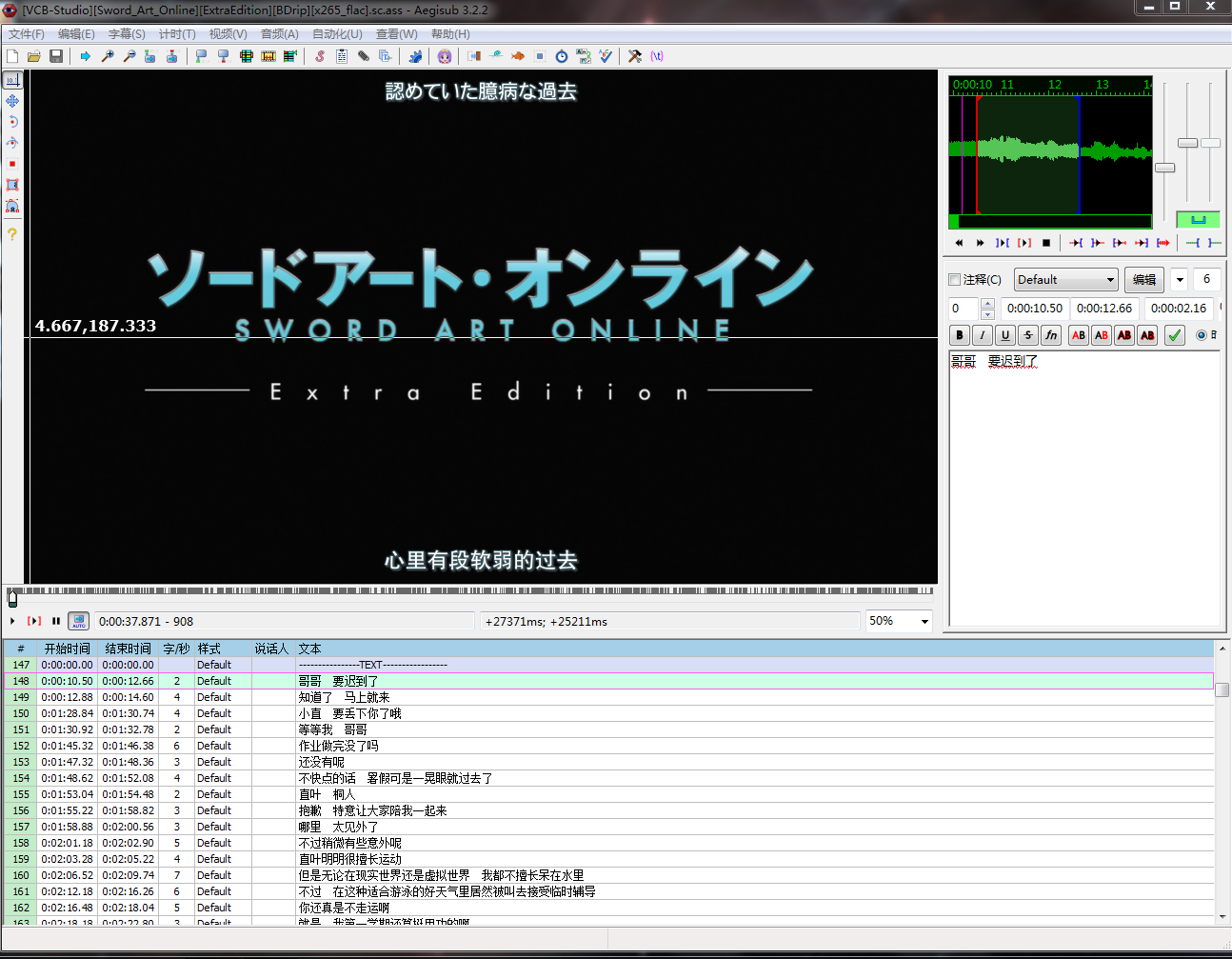Open the Default style dropdown
This screenshot has width=1232, height=959.
pos(1065,280)
